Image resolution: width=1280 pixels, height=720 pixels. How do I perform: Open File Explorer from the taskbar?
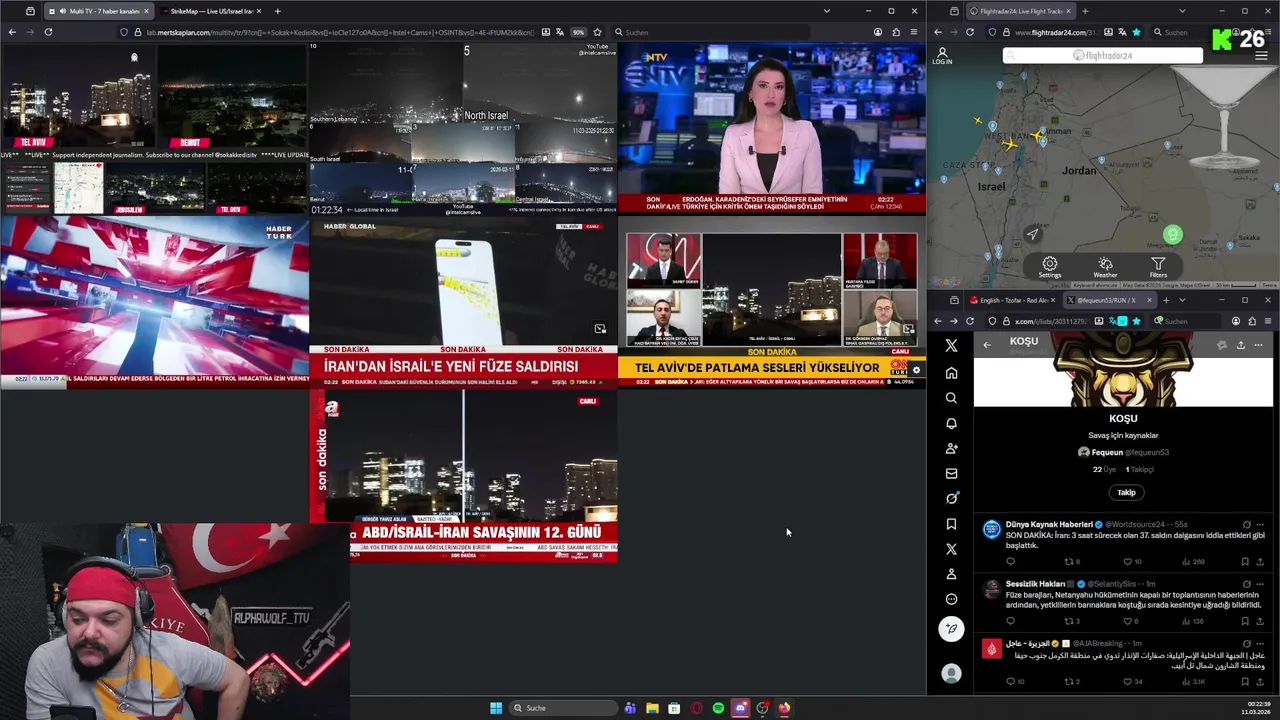click(x=652, y=708)
